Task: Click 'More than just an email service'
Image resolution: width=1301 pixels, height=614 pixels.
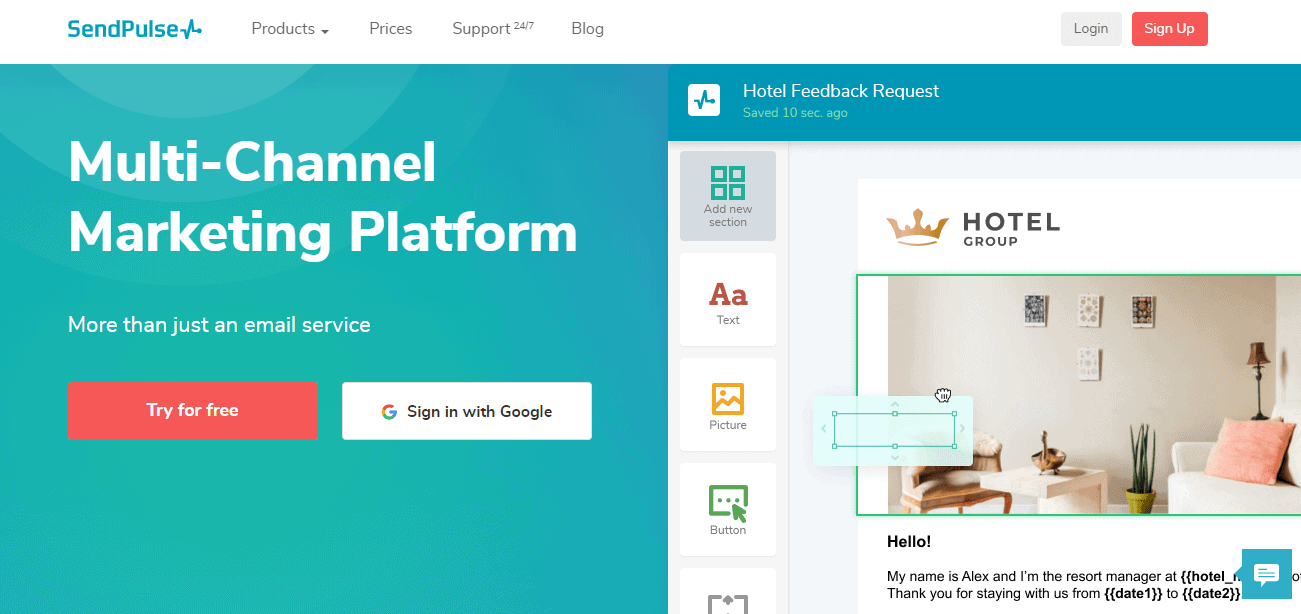Action: [x=219, y=325]
